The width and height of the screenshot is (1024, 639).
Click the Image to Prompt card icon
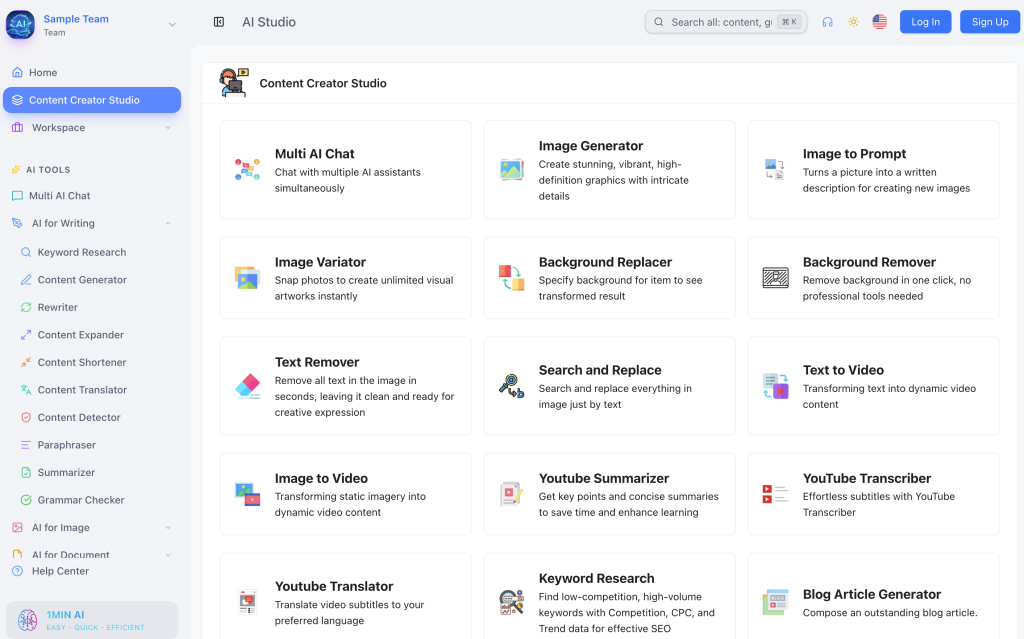pyautogui.click(x=775, y=169)
